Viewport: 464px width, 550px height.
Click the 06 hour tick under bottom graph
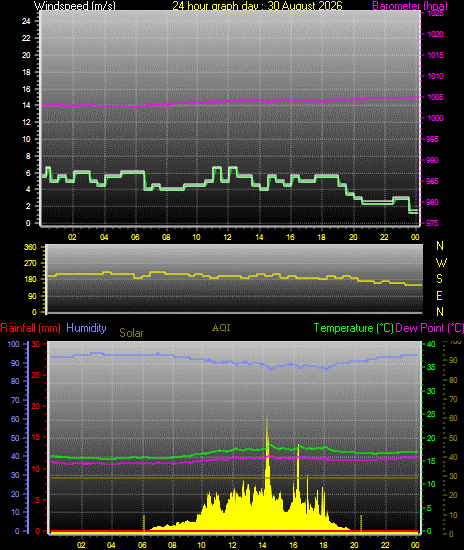142,545
